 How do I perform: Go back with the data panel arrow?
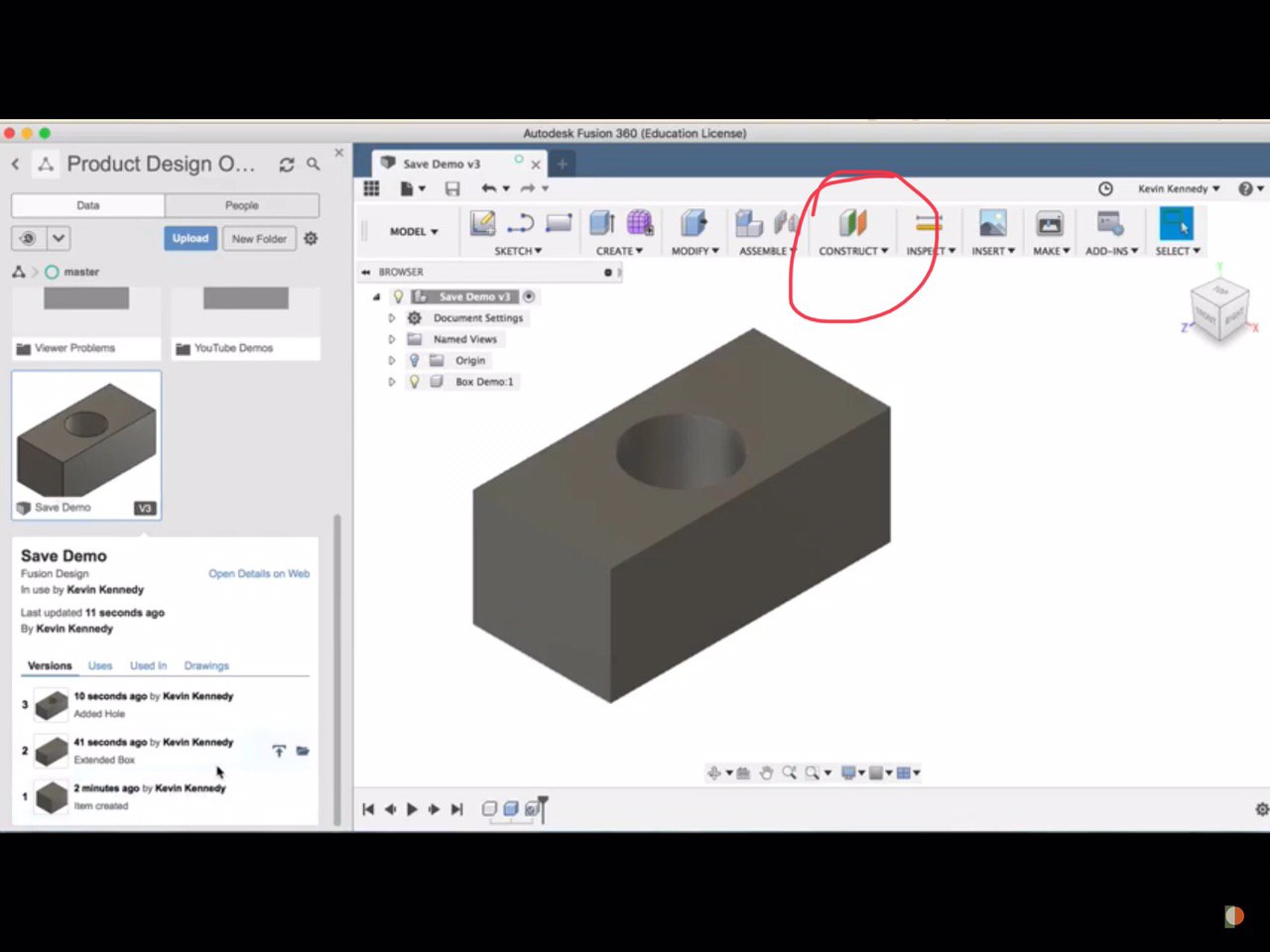pyautogui.click(x=16, y=165)
